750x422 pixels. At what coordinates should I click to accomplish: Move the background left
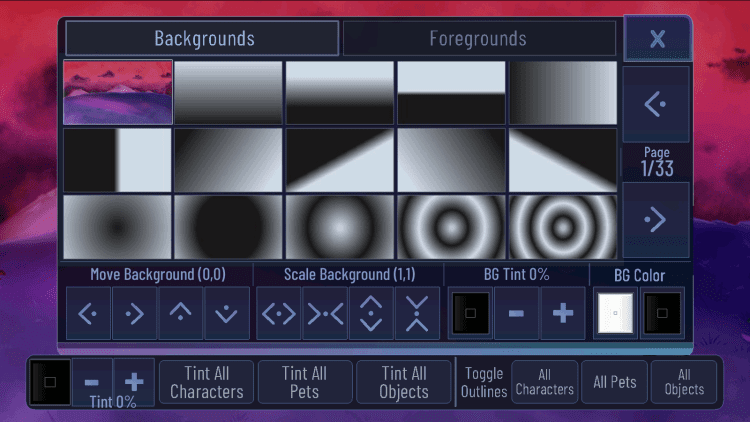point(88,314)
